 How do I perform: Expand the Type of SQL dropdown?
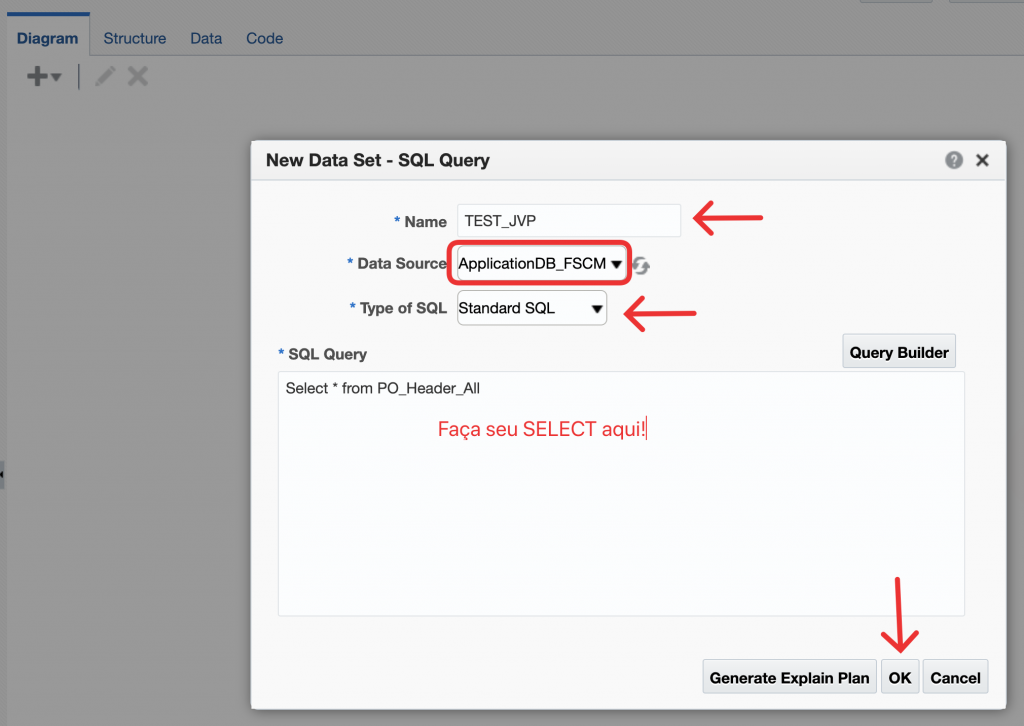coord(531,308)
